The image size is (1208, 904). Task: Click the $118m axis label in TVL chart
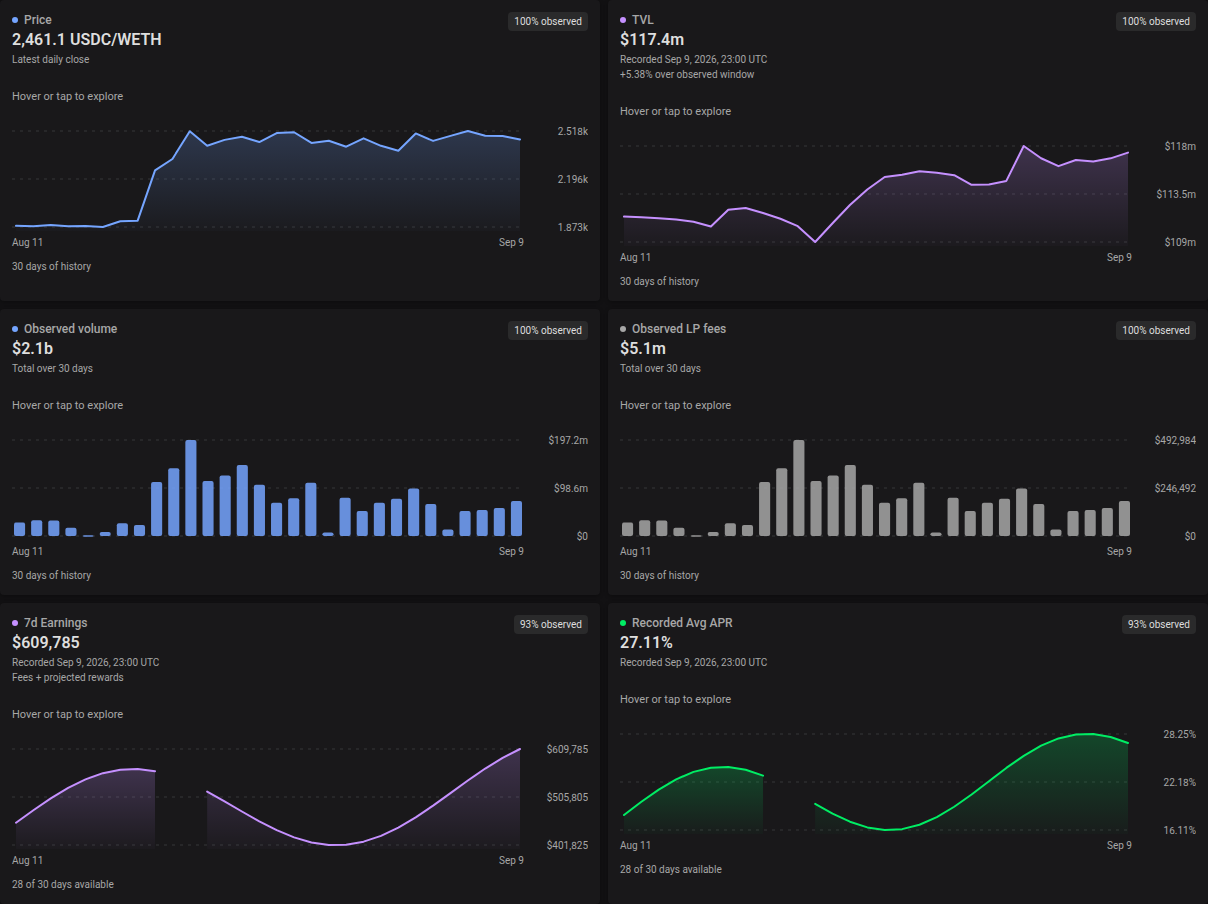click(1180, 147)
